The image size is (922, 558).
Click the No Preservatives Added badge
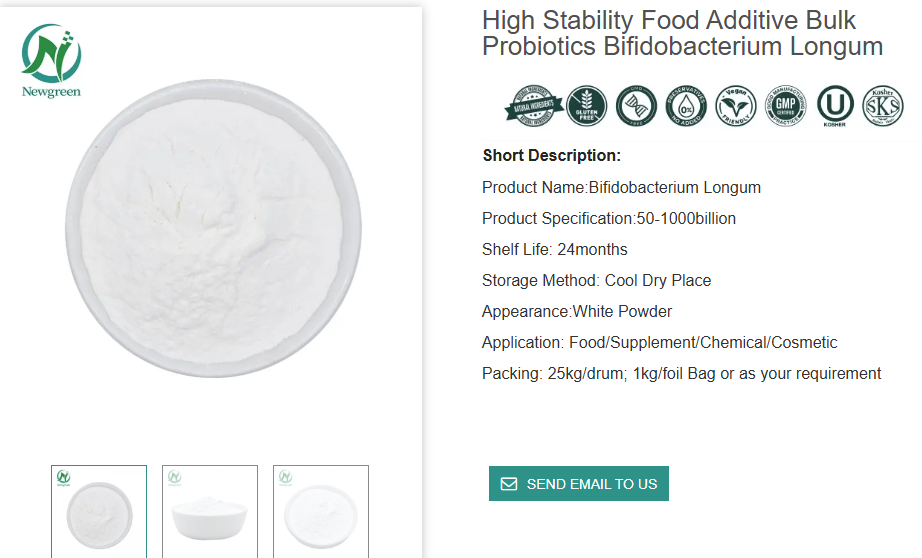[x=685, y=106]
